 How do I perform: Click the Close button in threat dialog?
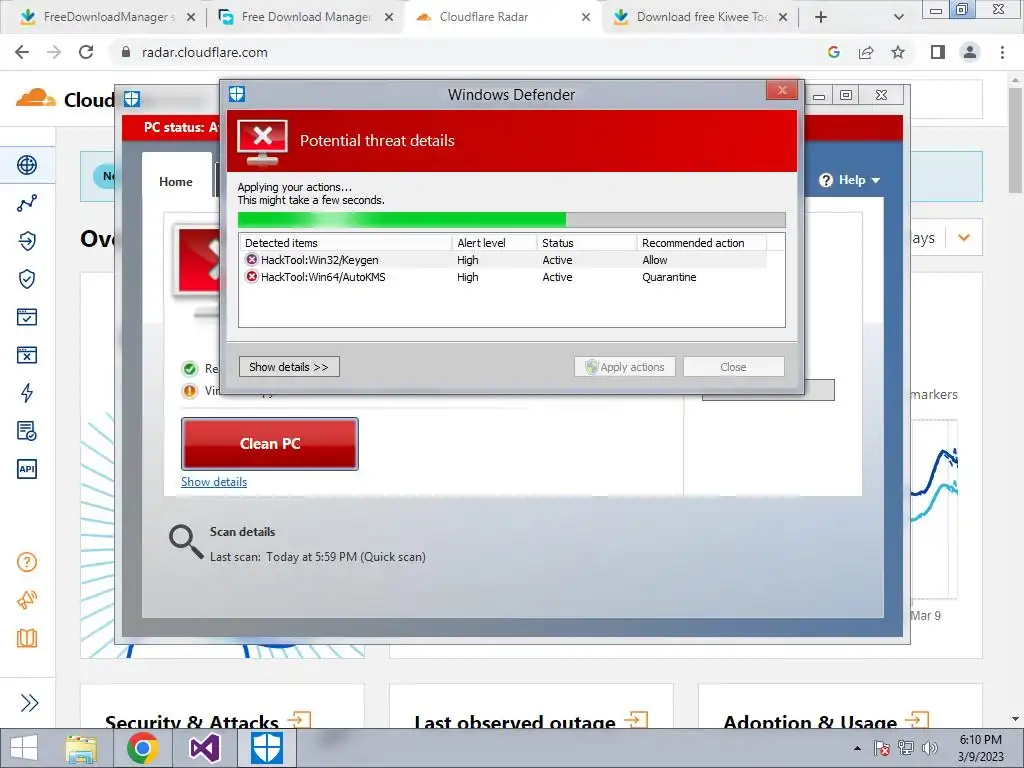pos(733,367)
